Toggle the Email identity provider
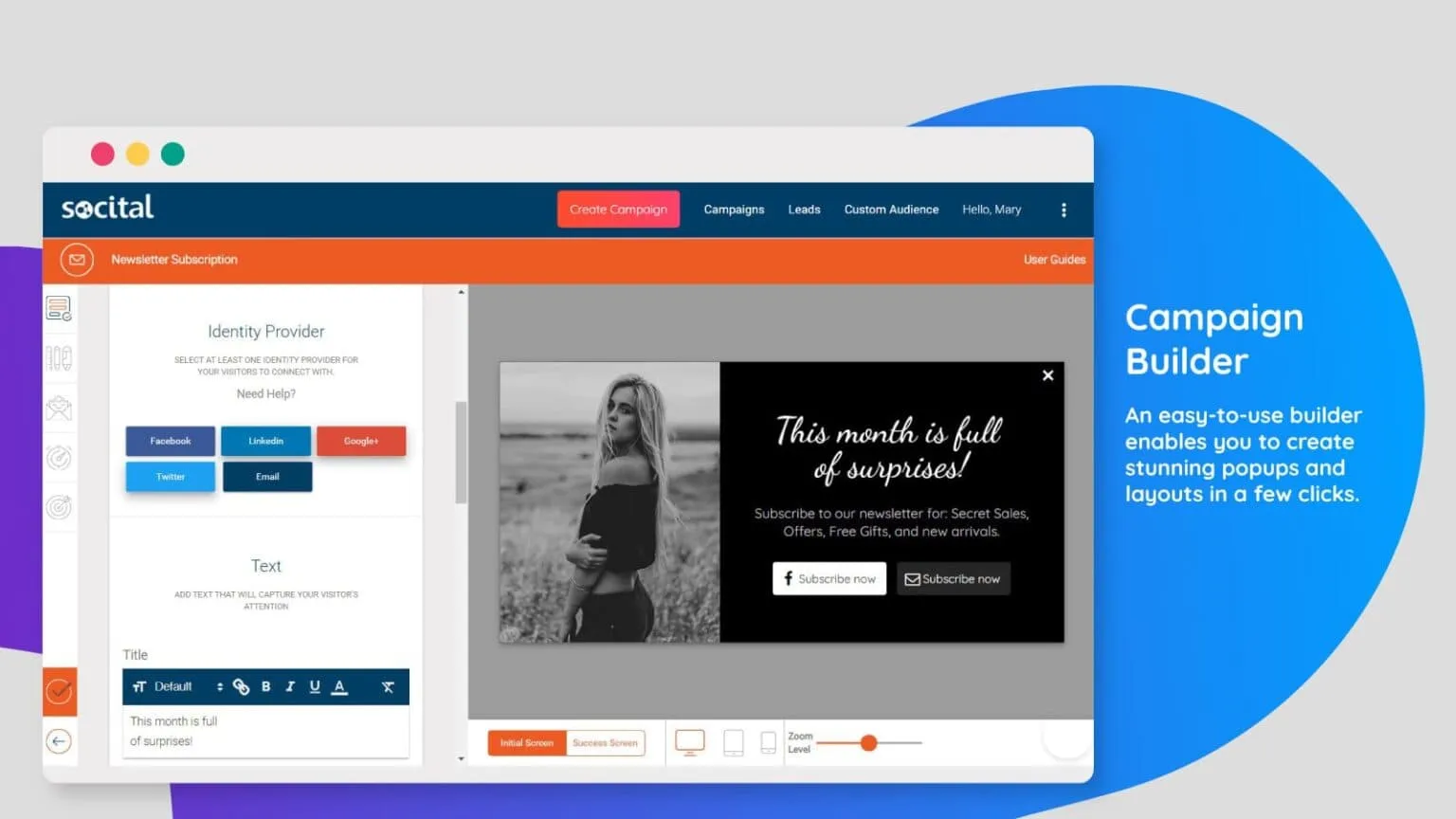This screenshot has height=819, width=1456. [x=267, y=477]
